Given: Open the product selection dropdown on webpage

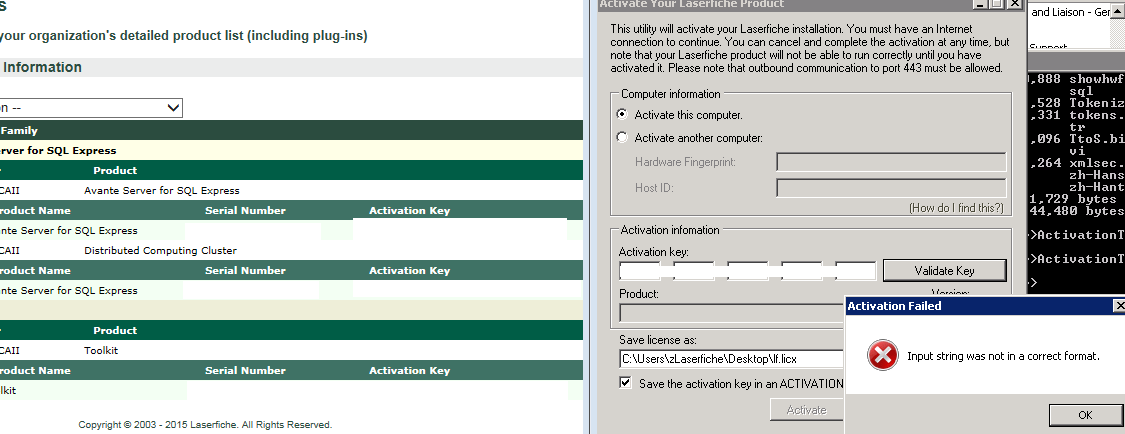Looking at the screenshot, I should [90, 108].
